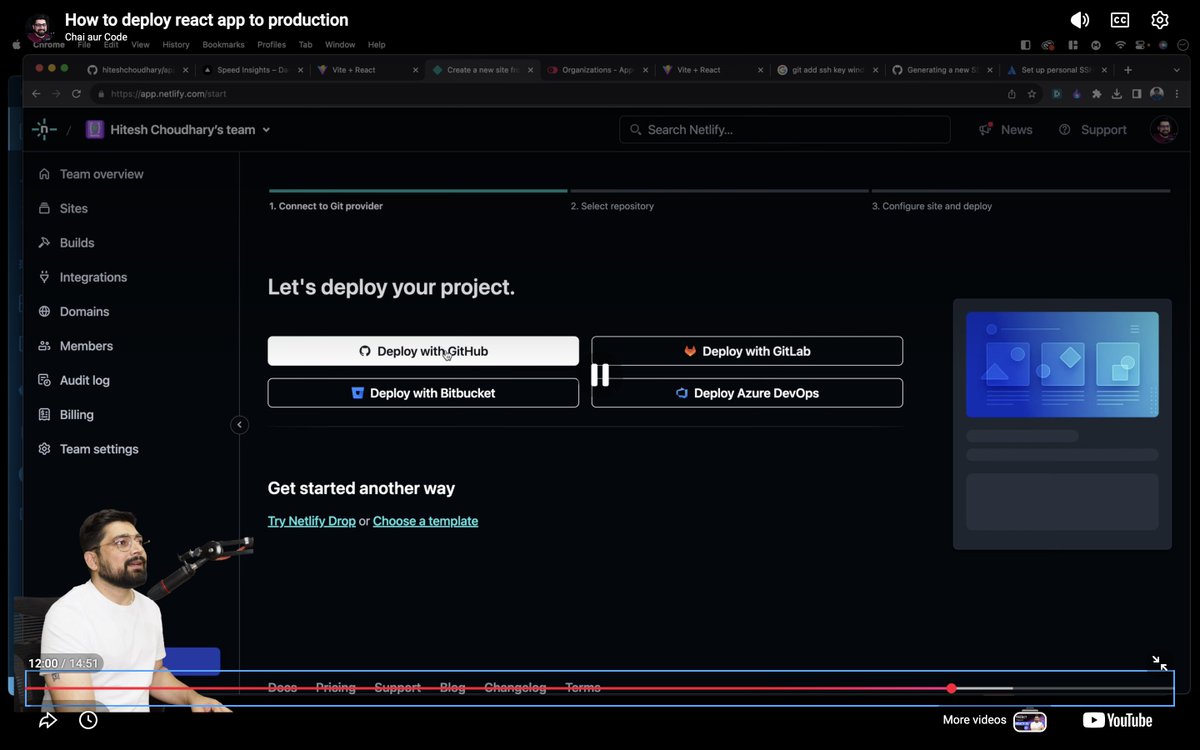Open the Chrome downloads icon
The image size is (1200, 750).
click(1117, 94)
